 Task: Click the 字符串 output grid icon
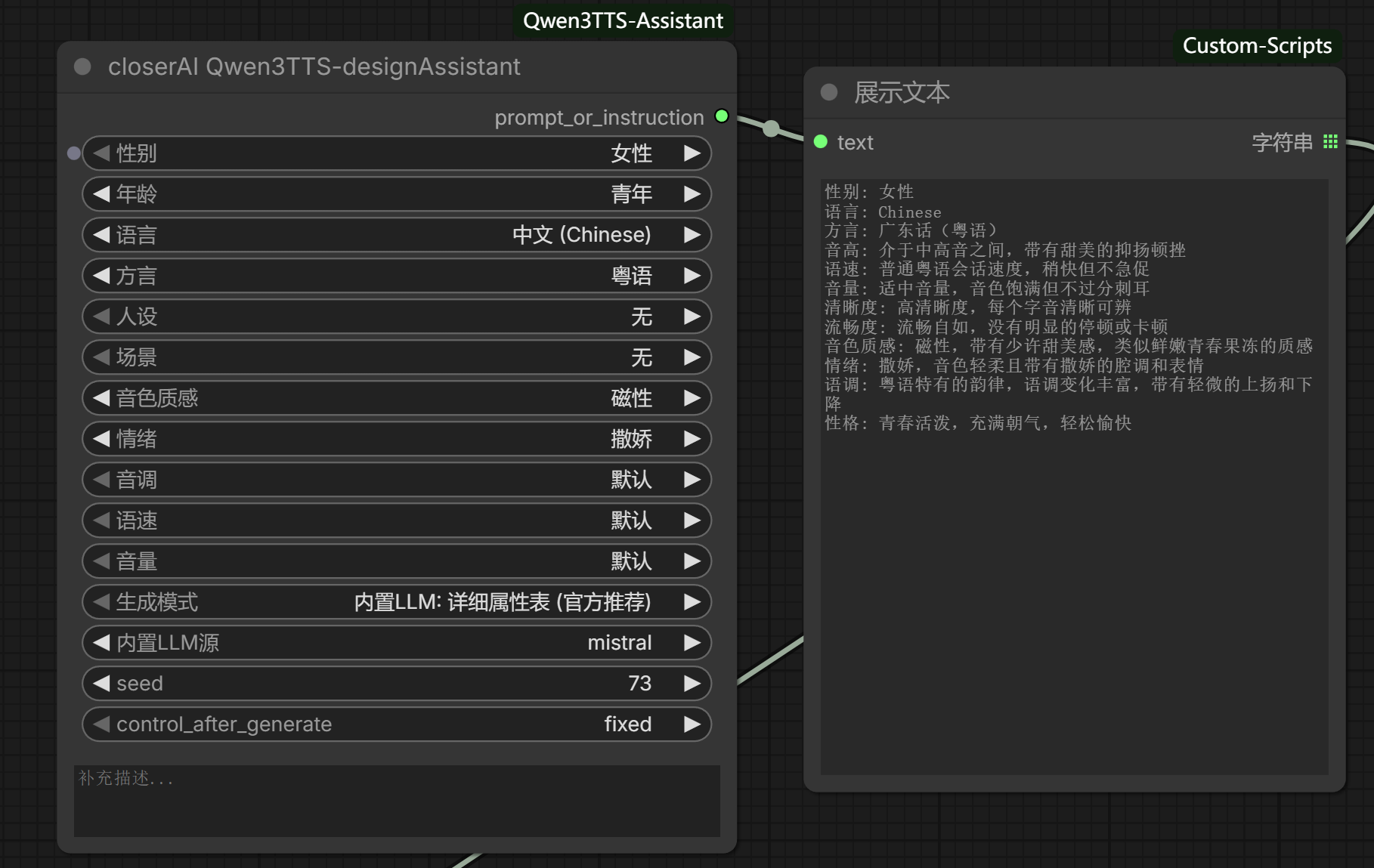[x=1330, y=142]
